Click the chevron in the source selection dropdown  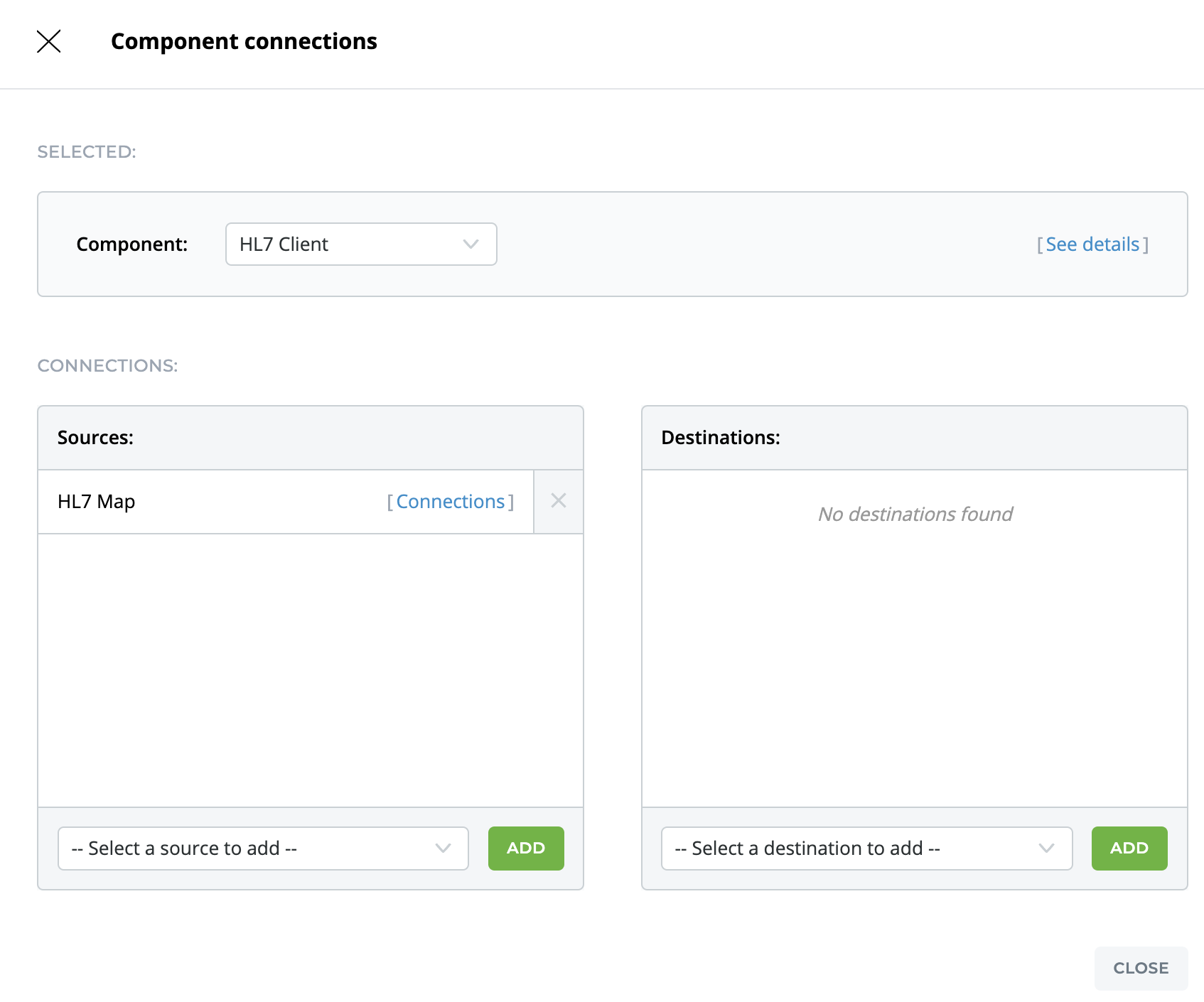[x=443, y=848]
